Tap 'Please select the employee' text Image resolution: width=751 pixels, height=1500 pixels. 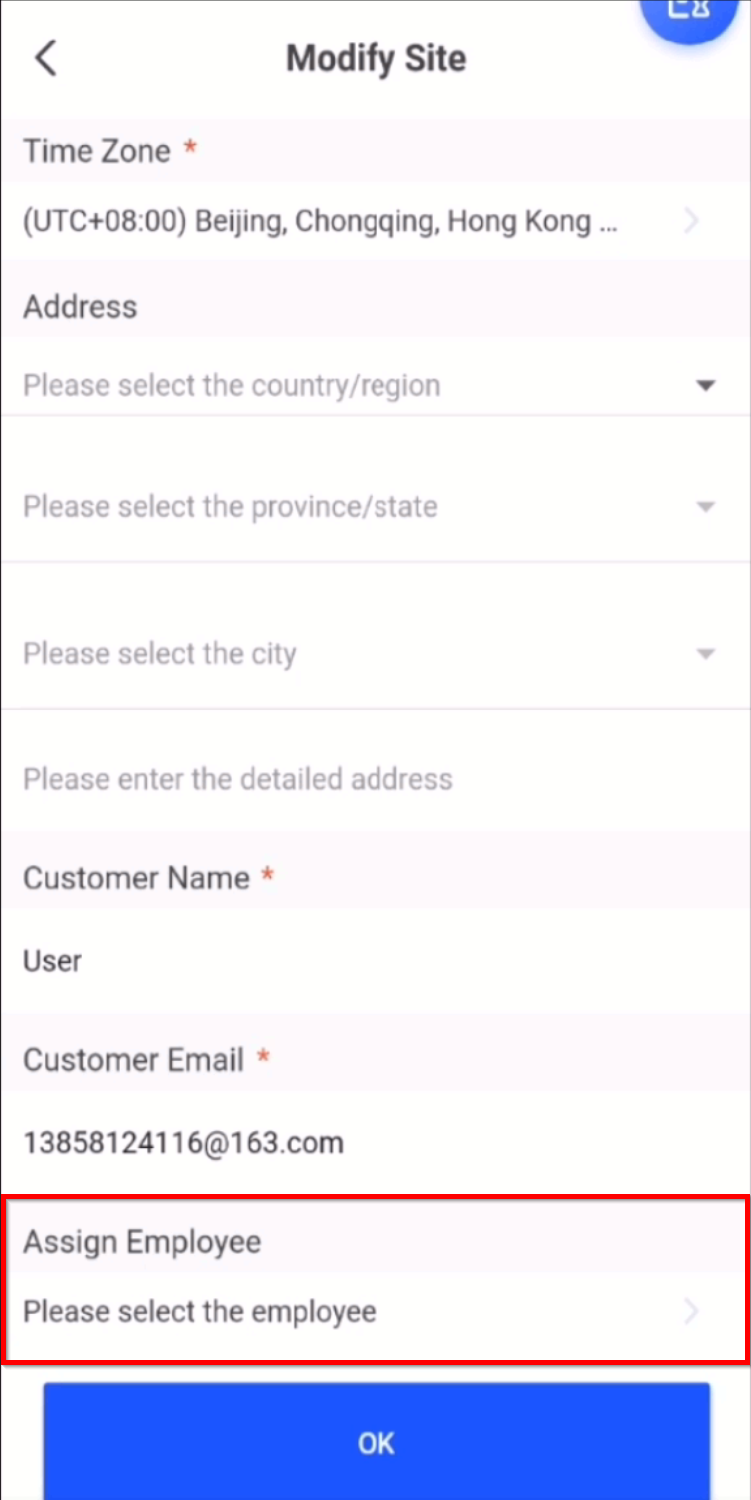coord(200,1311)
